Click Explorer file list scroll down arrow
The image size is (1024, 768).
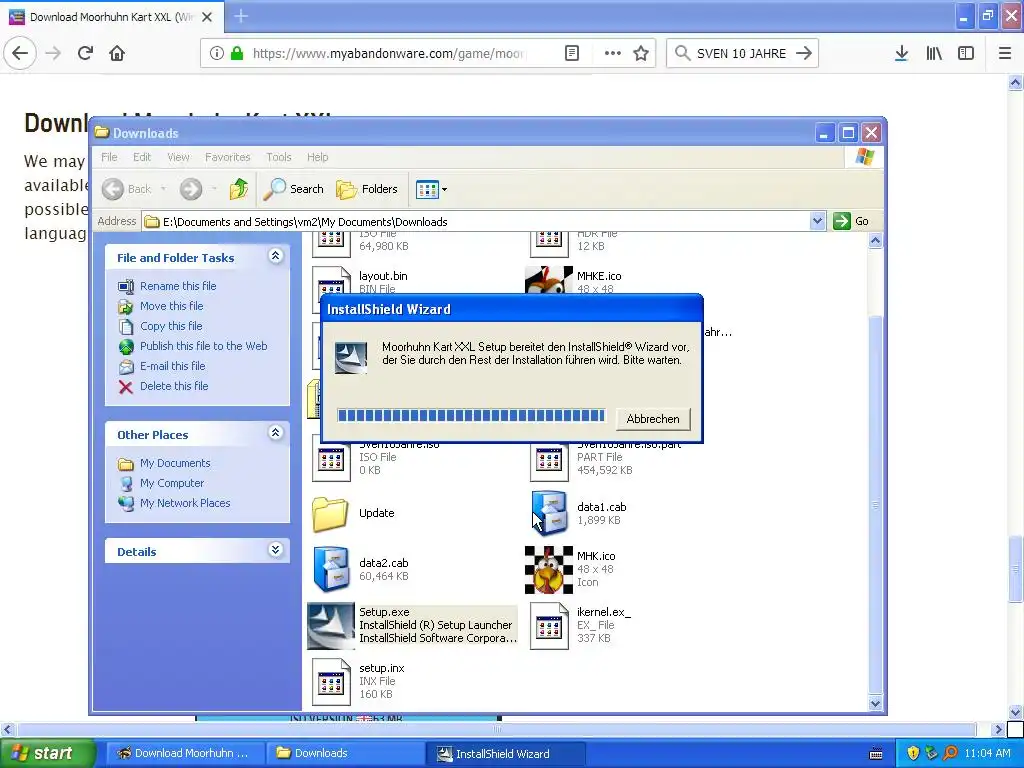875,703
